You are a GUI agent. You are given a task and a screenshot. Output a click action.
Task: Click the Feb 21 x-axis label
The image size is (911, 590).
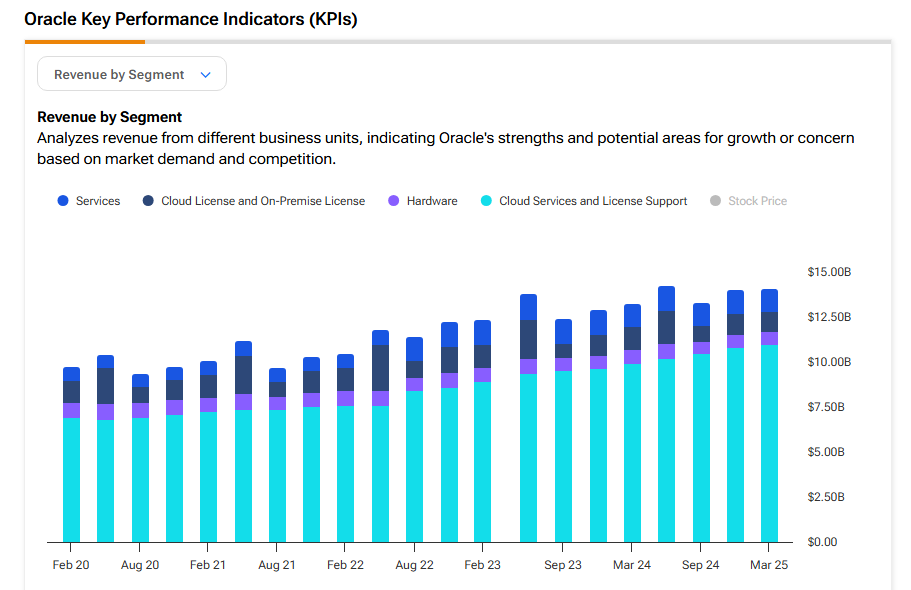[207, 565]
